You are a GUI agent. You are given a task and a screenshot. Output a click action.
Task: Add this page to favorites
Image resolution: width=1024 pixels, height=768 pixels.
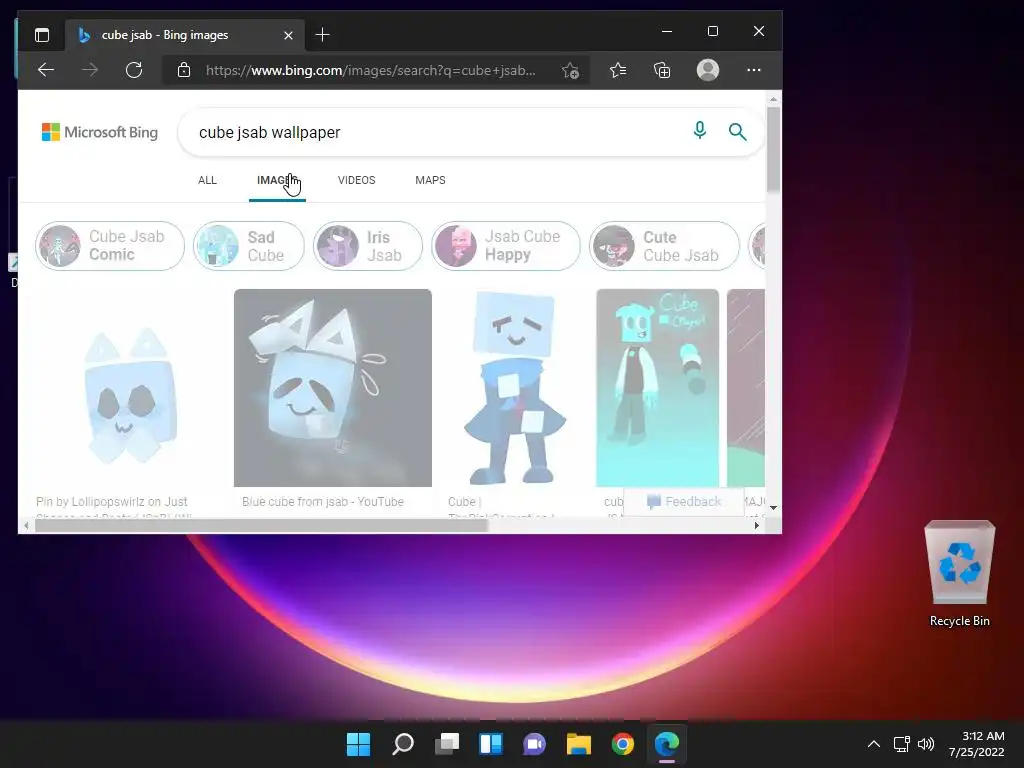point(570,71)
